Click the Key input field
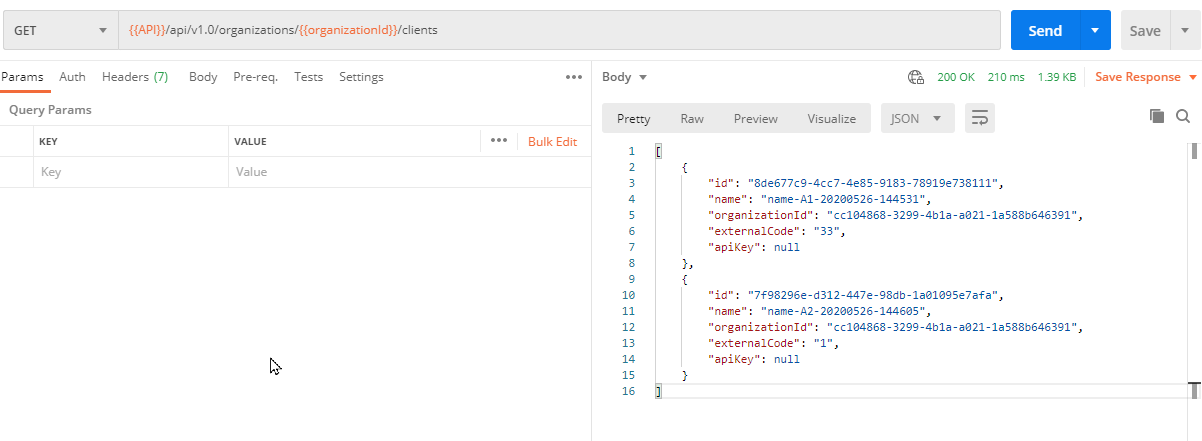The width and height of the screenshot is (1202, 441). (x=130, y=172)
